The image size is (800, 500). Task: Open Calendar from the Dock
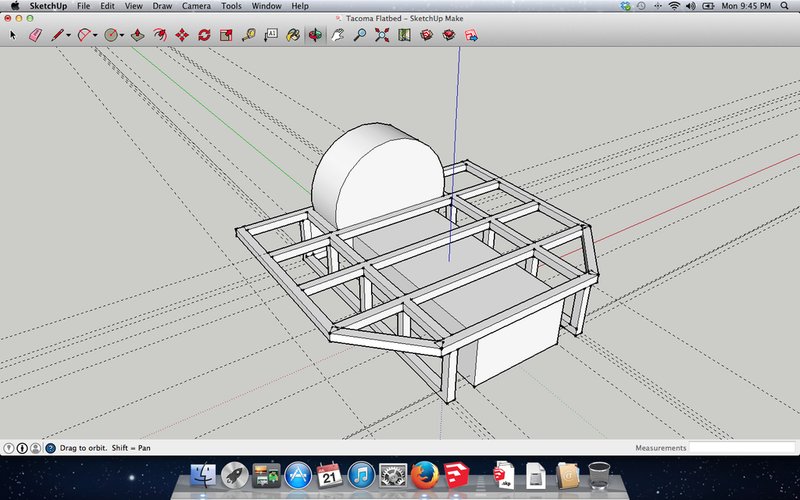(329, 475)
